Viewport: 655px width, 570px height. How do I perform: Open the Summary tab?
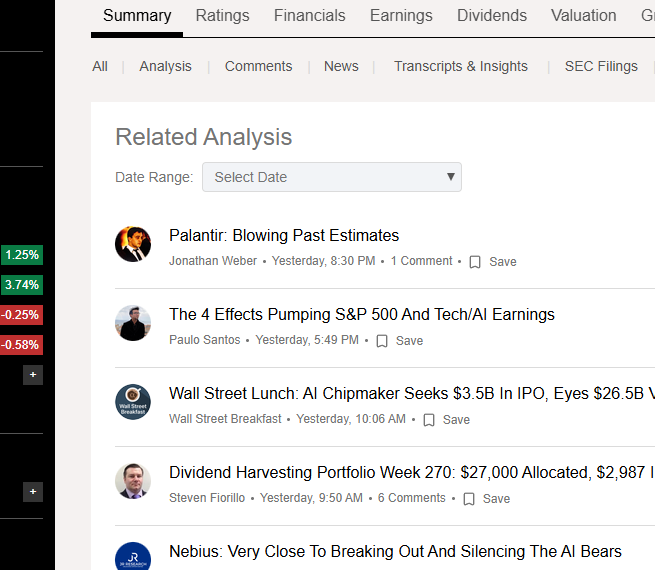pyautogui.click(x=137, y=16)
